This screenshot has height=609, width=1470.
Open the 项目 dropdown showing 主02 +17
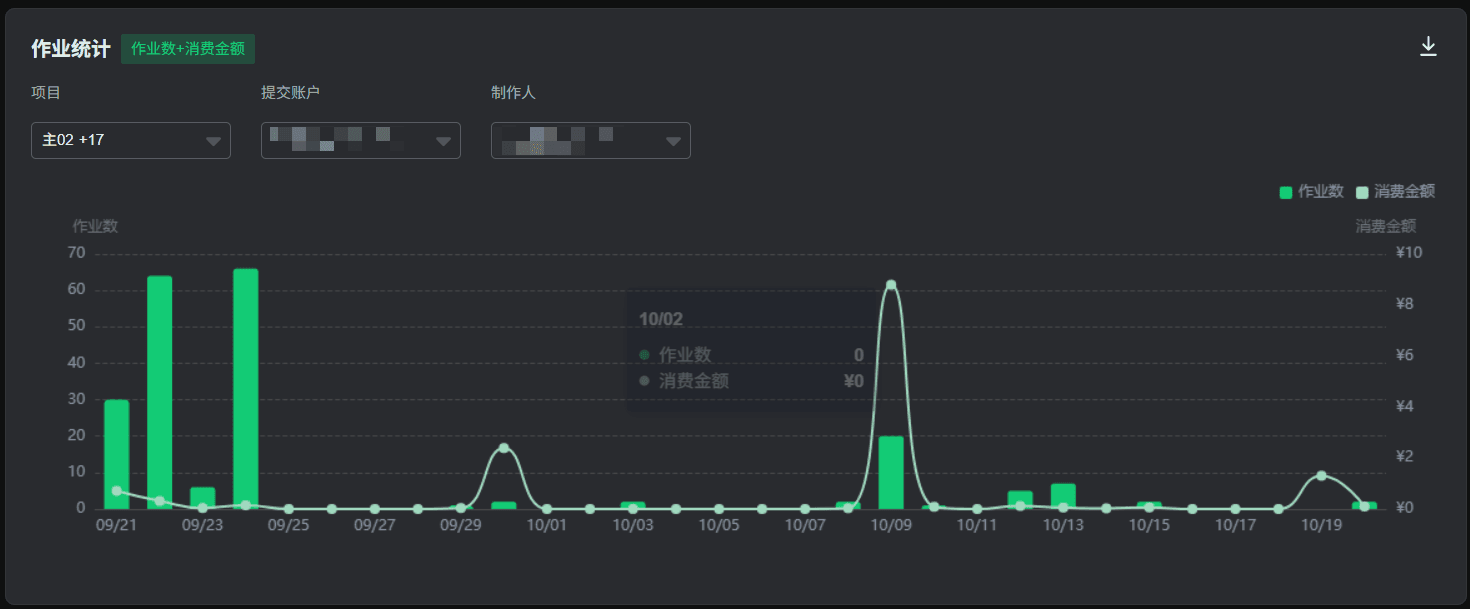[x=131, y=140]
